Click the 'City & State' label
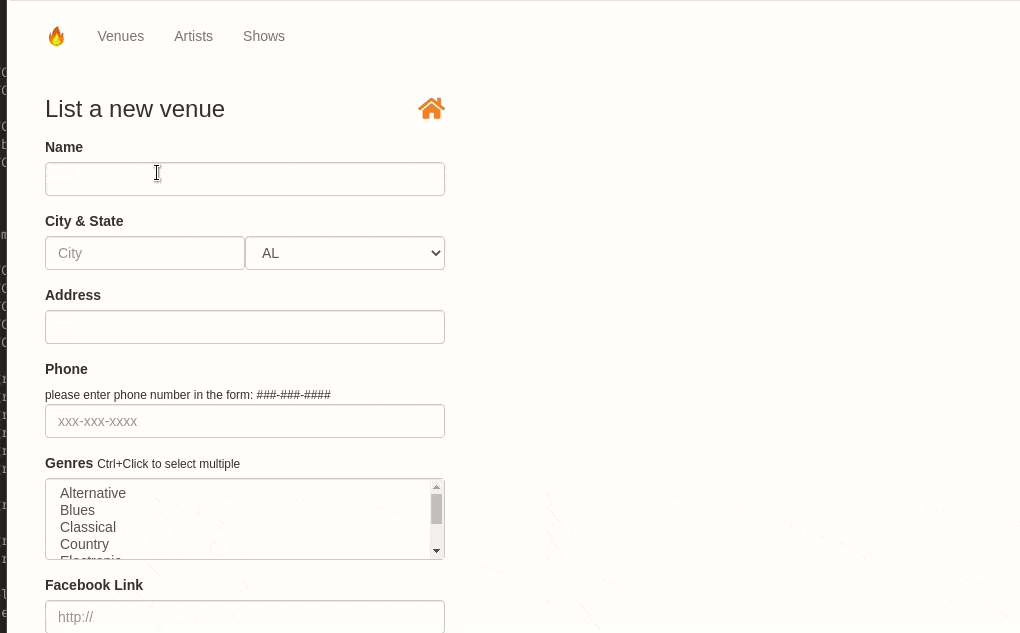Viewport: 1020px width, 633px height. point(84,221)
